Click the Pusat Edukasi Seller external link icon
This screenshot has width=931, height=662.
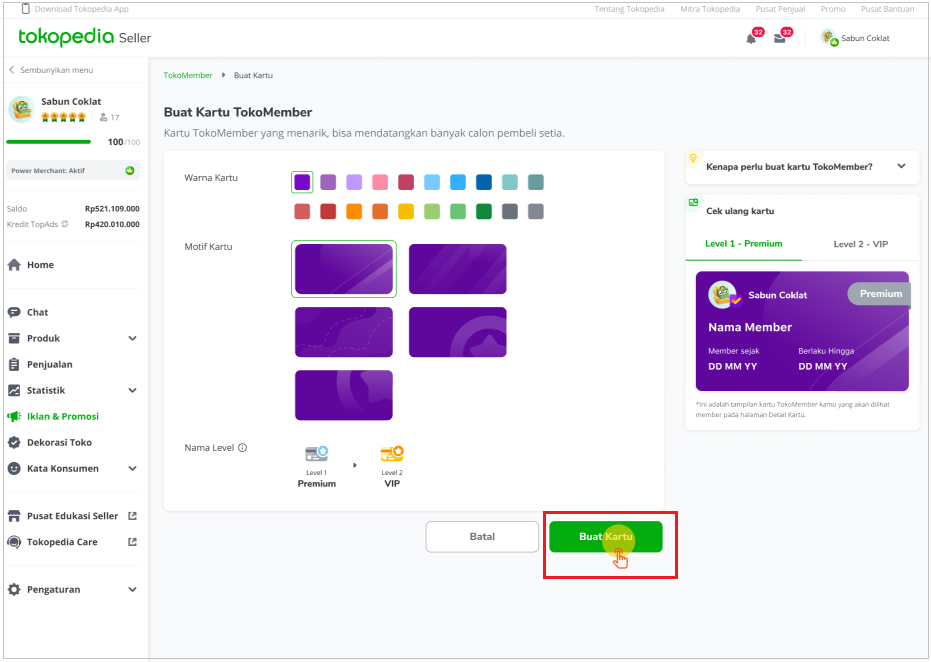(132, 516)
